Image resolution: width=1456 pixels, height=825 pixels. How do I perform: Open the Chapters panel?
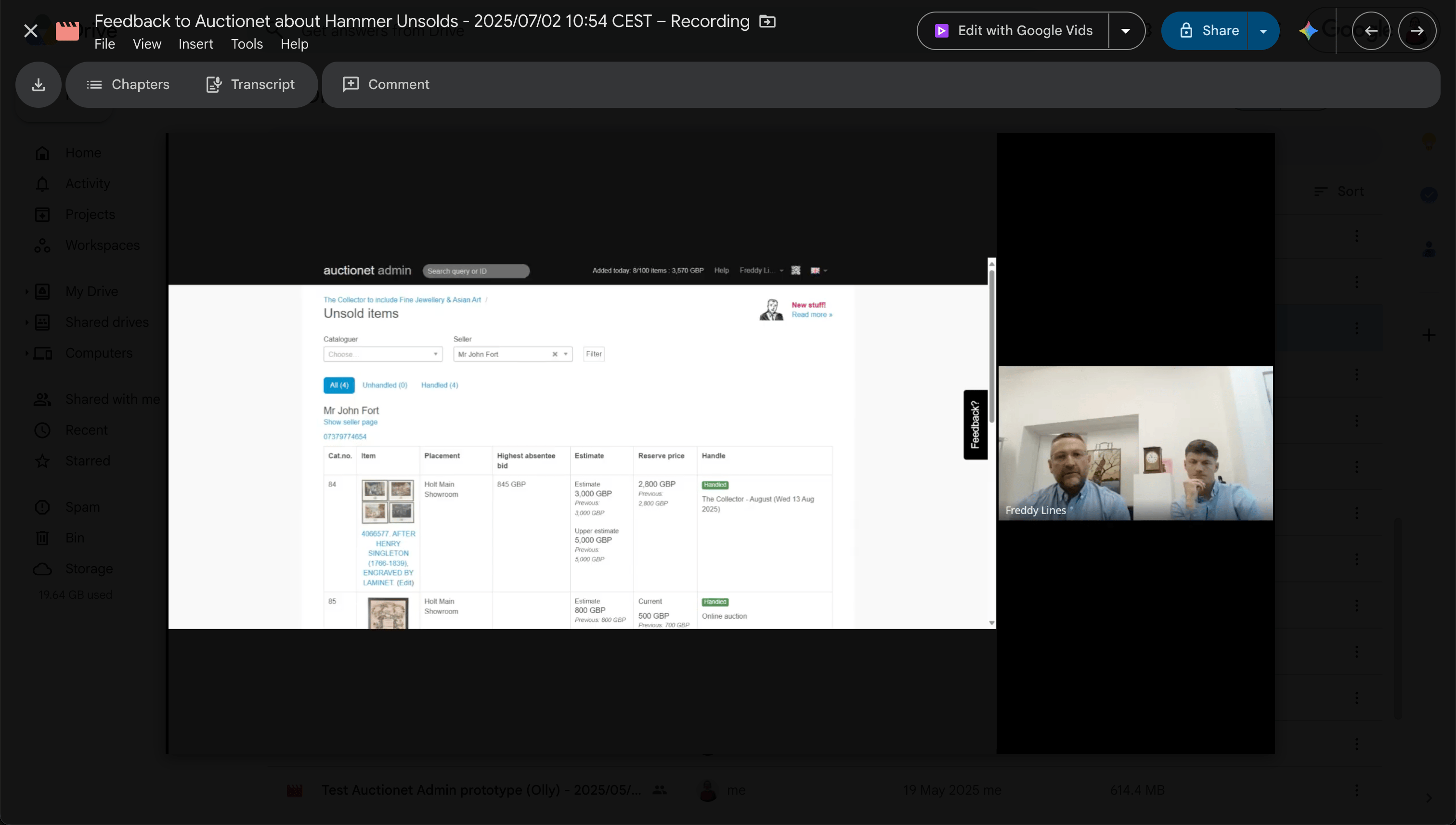click(128, 84)
